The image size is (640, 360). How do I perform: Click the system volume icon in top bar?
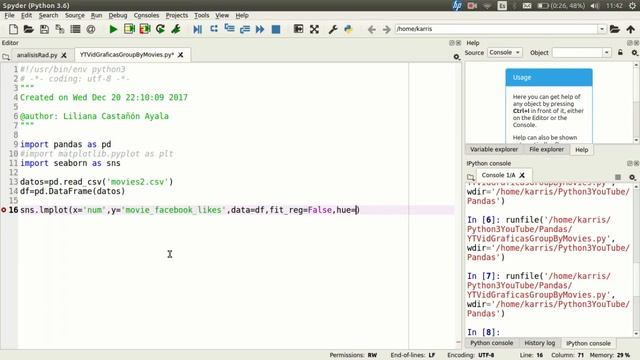tap(595, 5)
